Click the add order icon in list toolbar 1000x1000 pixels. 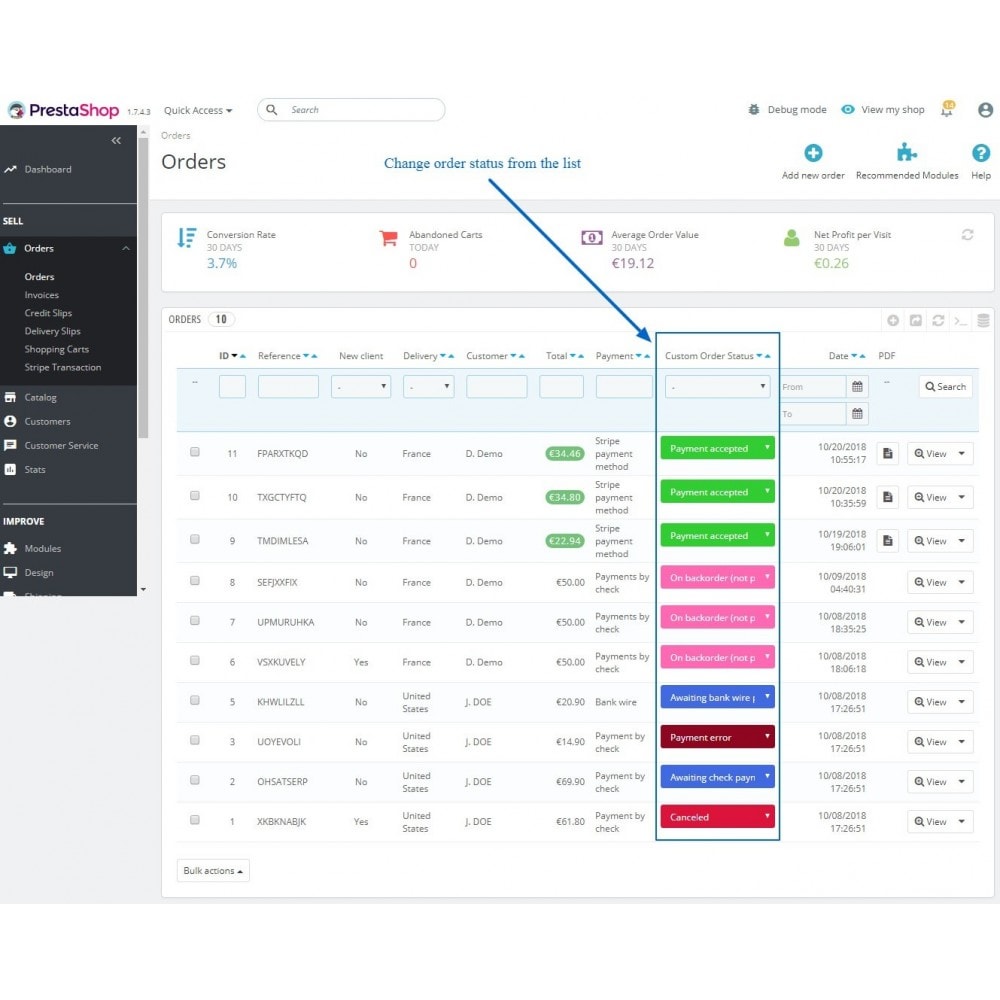point(893,320)
